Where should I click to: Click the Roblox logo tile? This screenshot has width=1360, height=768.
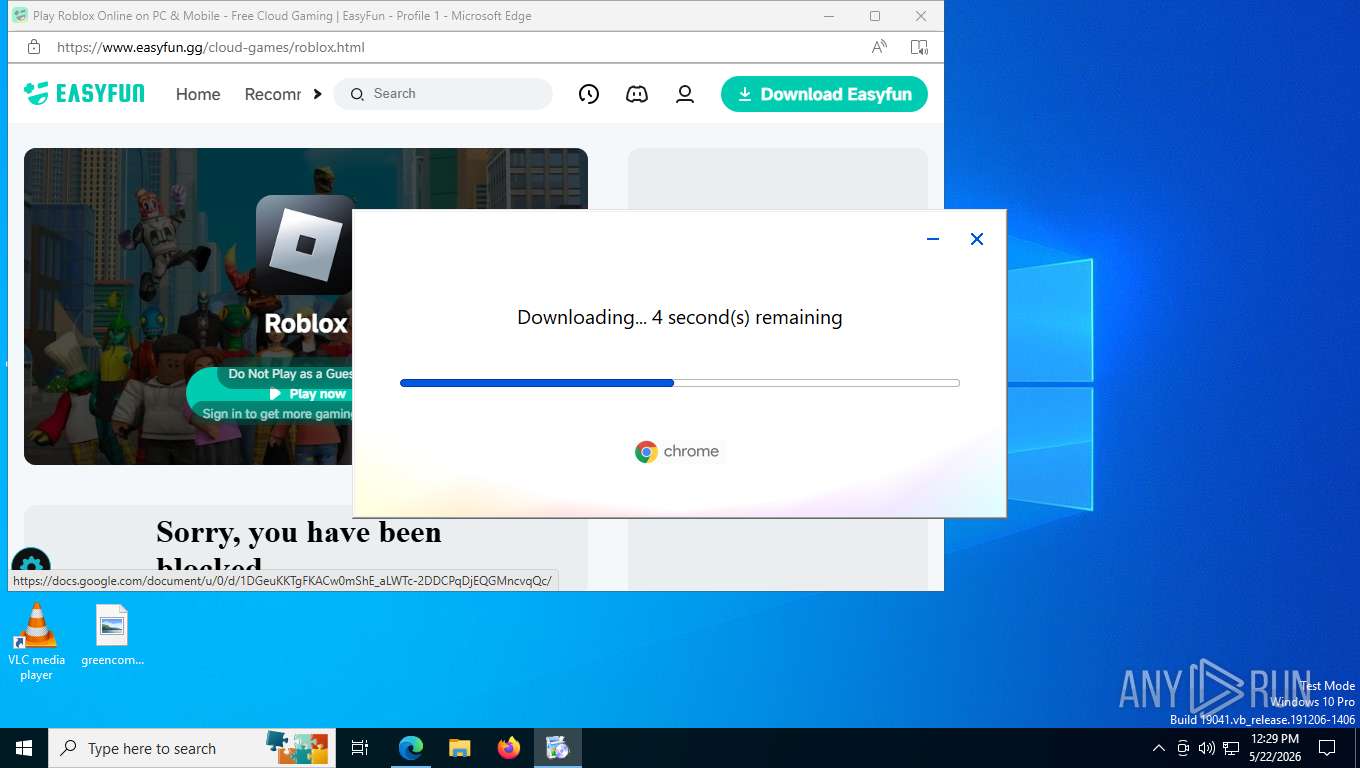(305, 243)
